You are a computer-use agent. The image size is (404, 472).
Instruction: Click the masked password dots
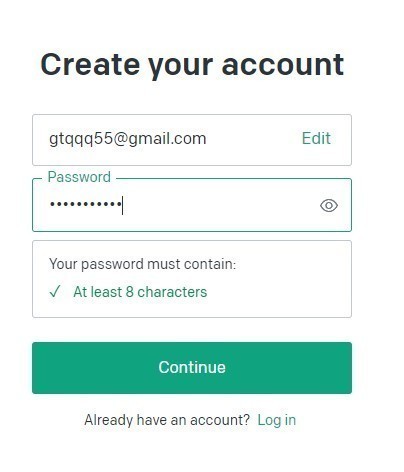click(x=85, y=204)
